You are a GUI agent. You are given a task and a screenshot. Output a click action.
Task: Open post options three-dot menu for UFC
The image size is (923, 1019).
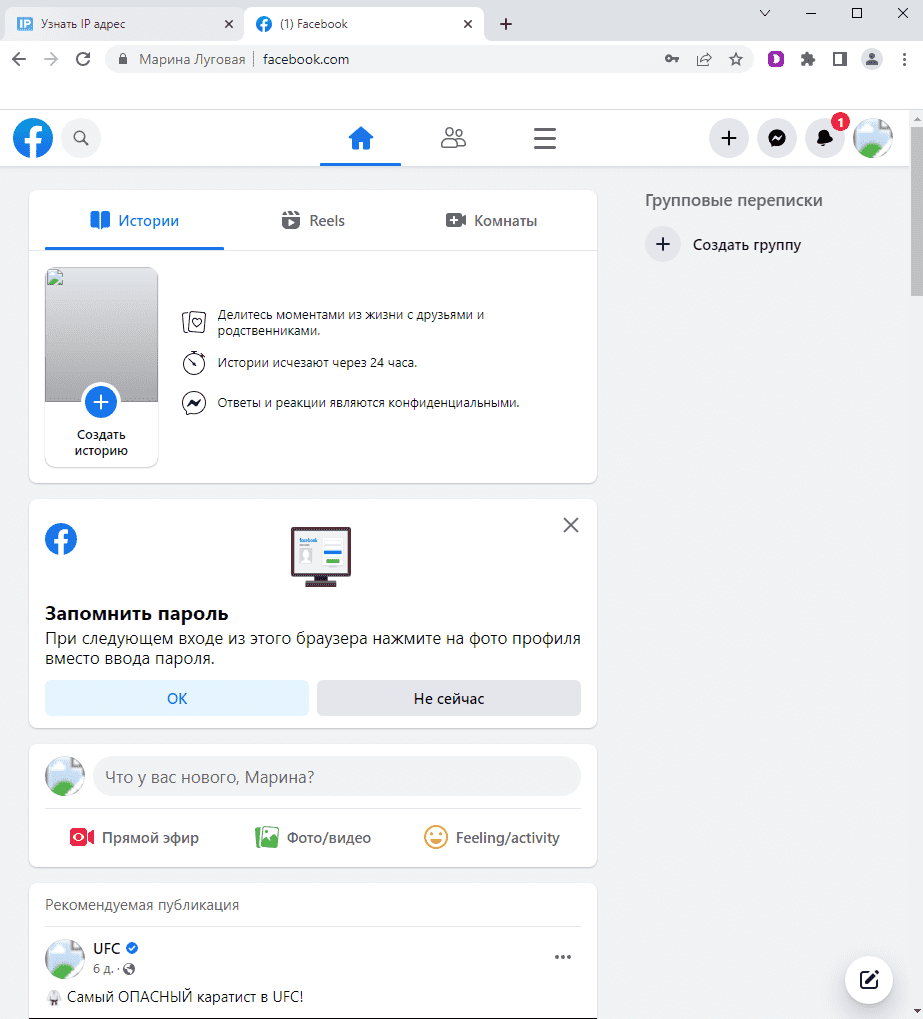563,957
